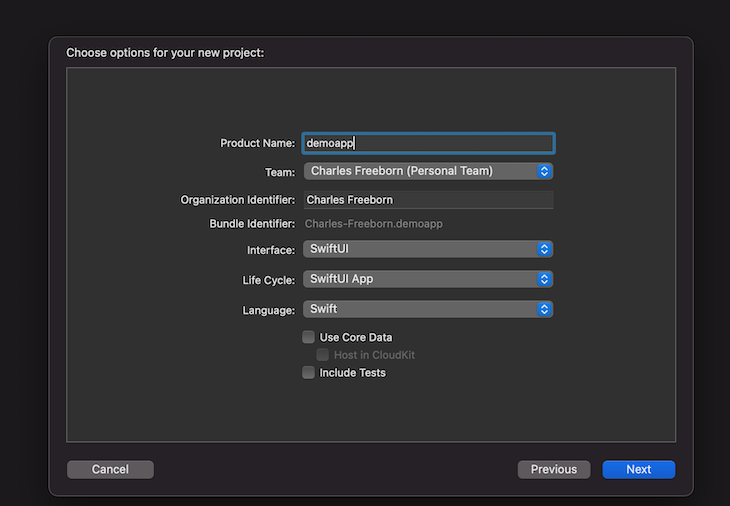This screenshot has width=730, height=506.
Task: Expand the SwiftUI App life cycle dropdown
Action: pyautogui.click(x=428, y=279)
